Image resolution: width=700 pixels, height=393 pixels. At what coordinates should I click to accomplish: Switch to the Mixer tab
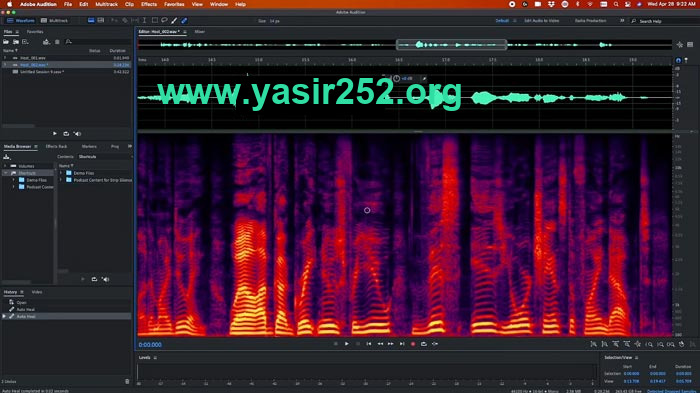(200, 32)
